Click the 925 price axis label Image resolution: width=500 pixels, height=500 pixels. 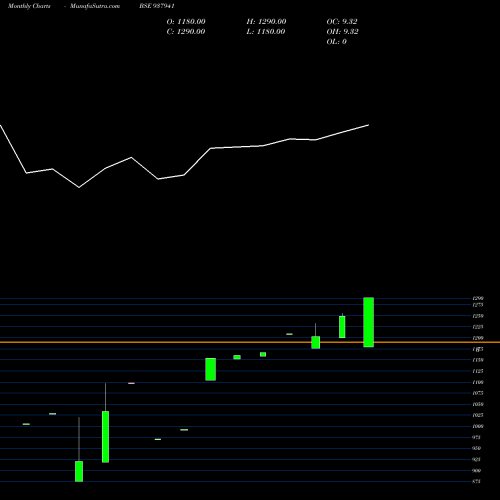click(x=477, y=459)
